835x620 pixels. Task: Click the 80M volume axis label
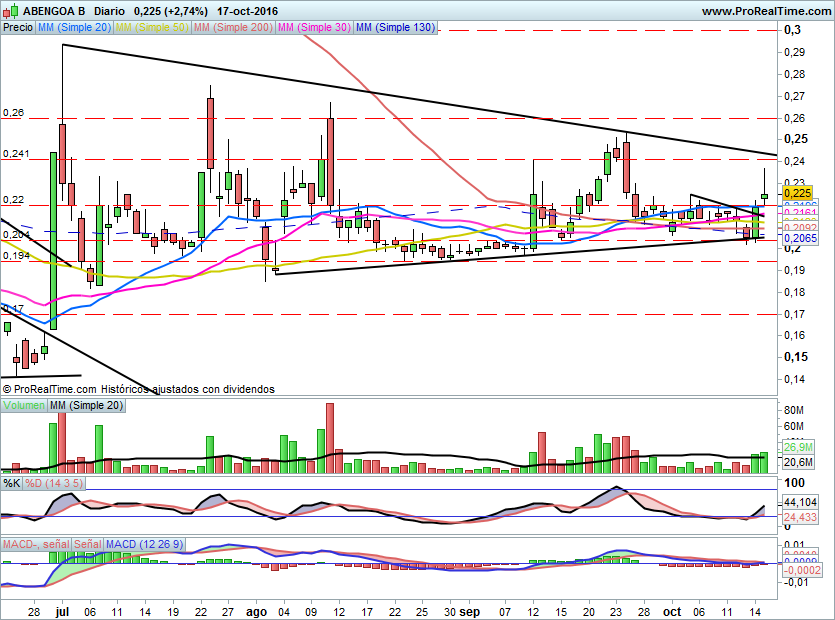pyautogui.click(x=793, y=411)
